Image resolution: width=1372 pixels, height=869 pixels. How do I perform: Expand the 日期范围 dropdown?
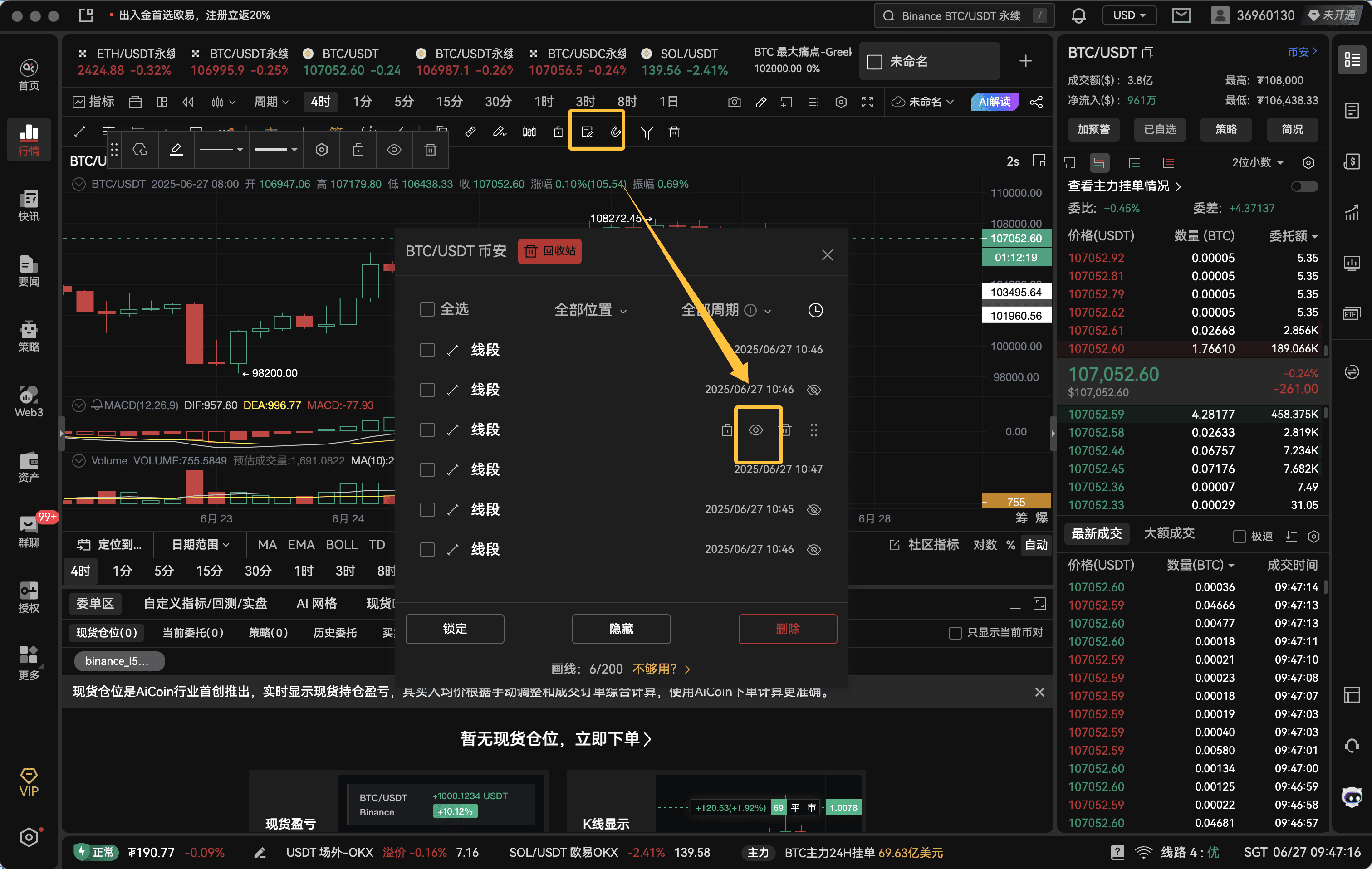(201, 545)
